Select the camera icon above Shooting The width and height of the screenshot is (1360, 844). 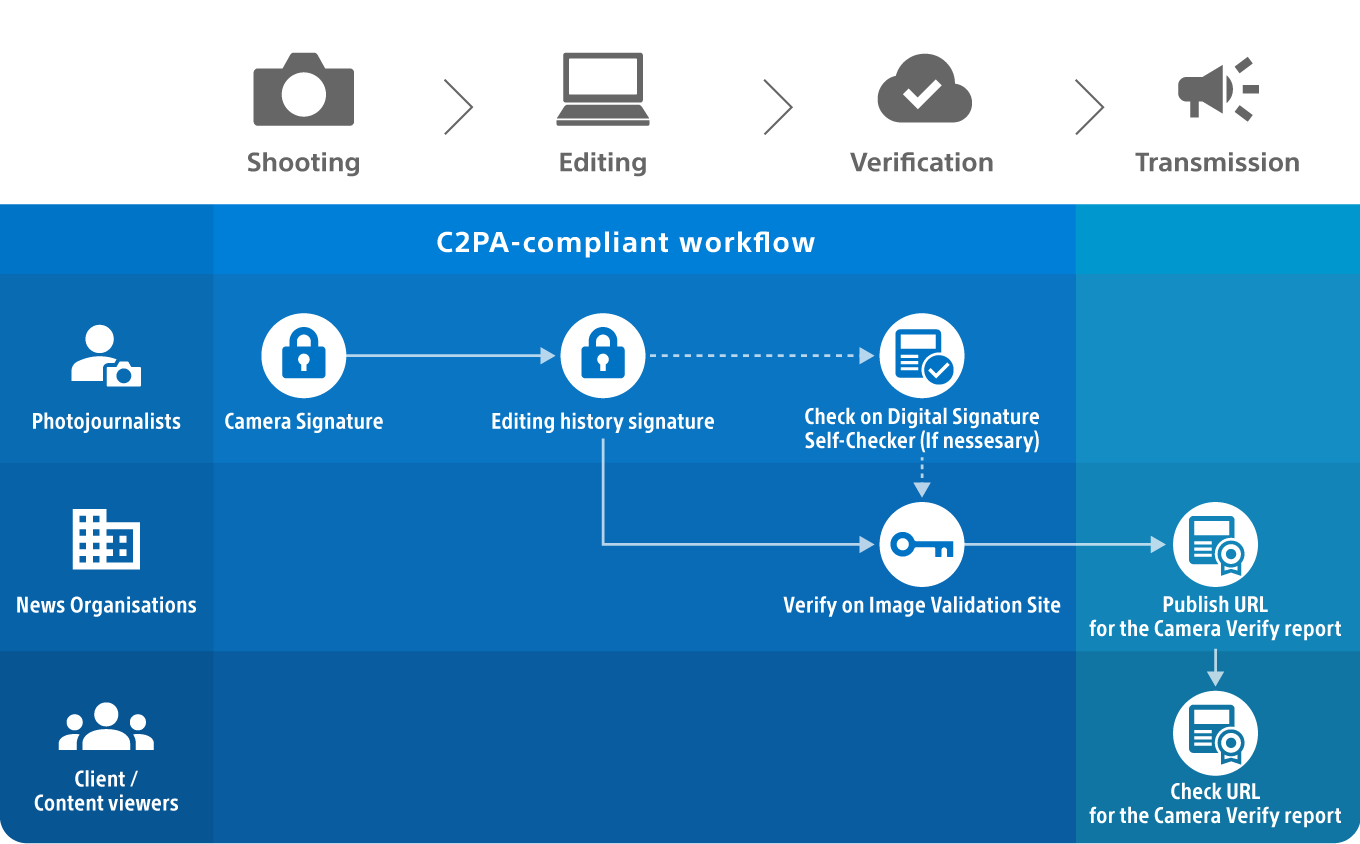pyautogui.click(x=304, y=88)
